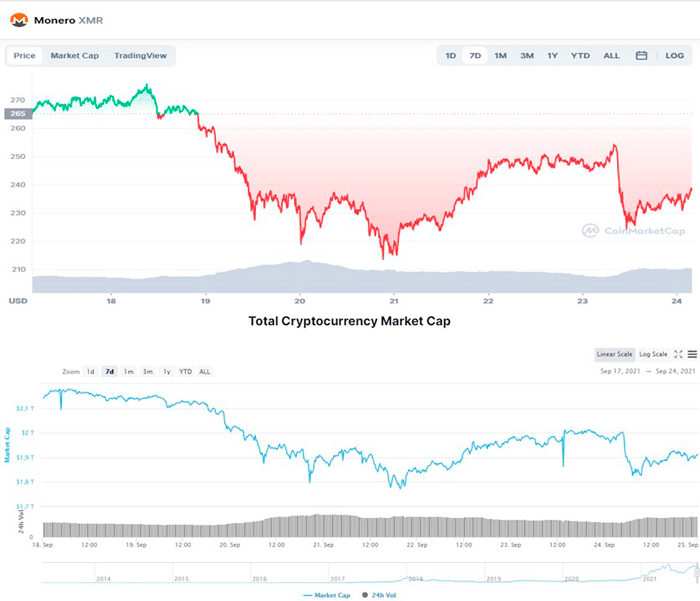
Task: Switch to Linear Scale
Action: click(614, 354)
